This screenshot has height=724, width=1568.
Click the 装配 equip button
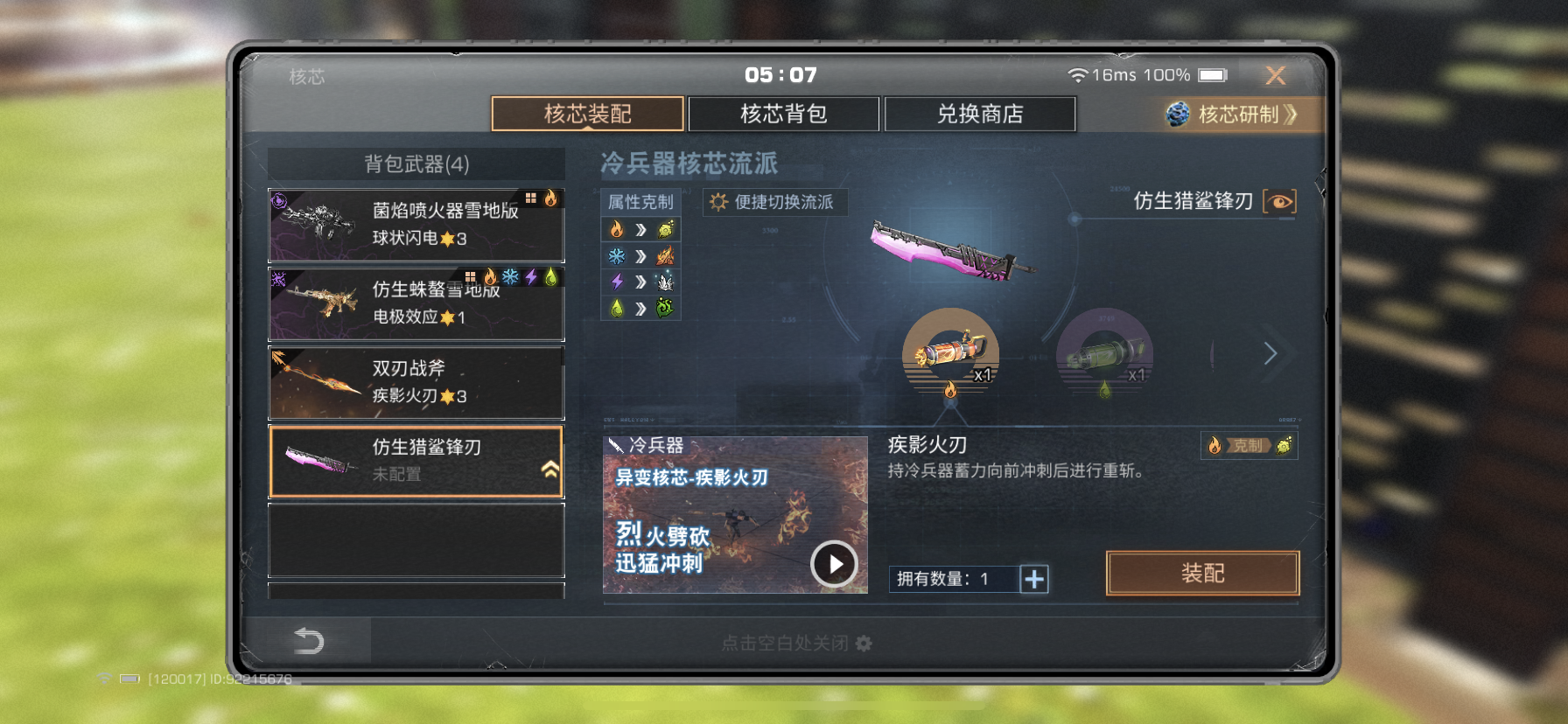pyautogui.click(x=1203, y=573)
